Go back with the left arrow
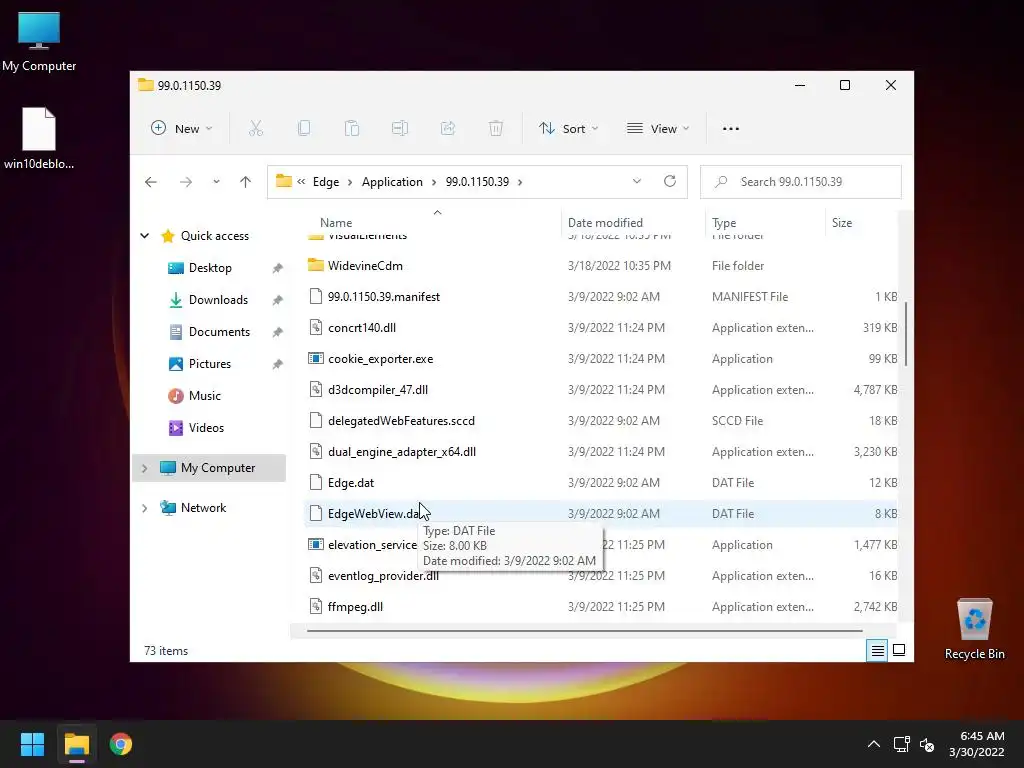Viewport: 1024px width, 768px height. pyautogui.click(x=151, y=182)
